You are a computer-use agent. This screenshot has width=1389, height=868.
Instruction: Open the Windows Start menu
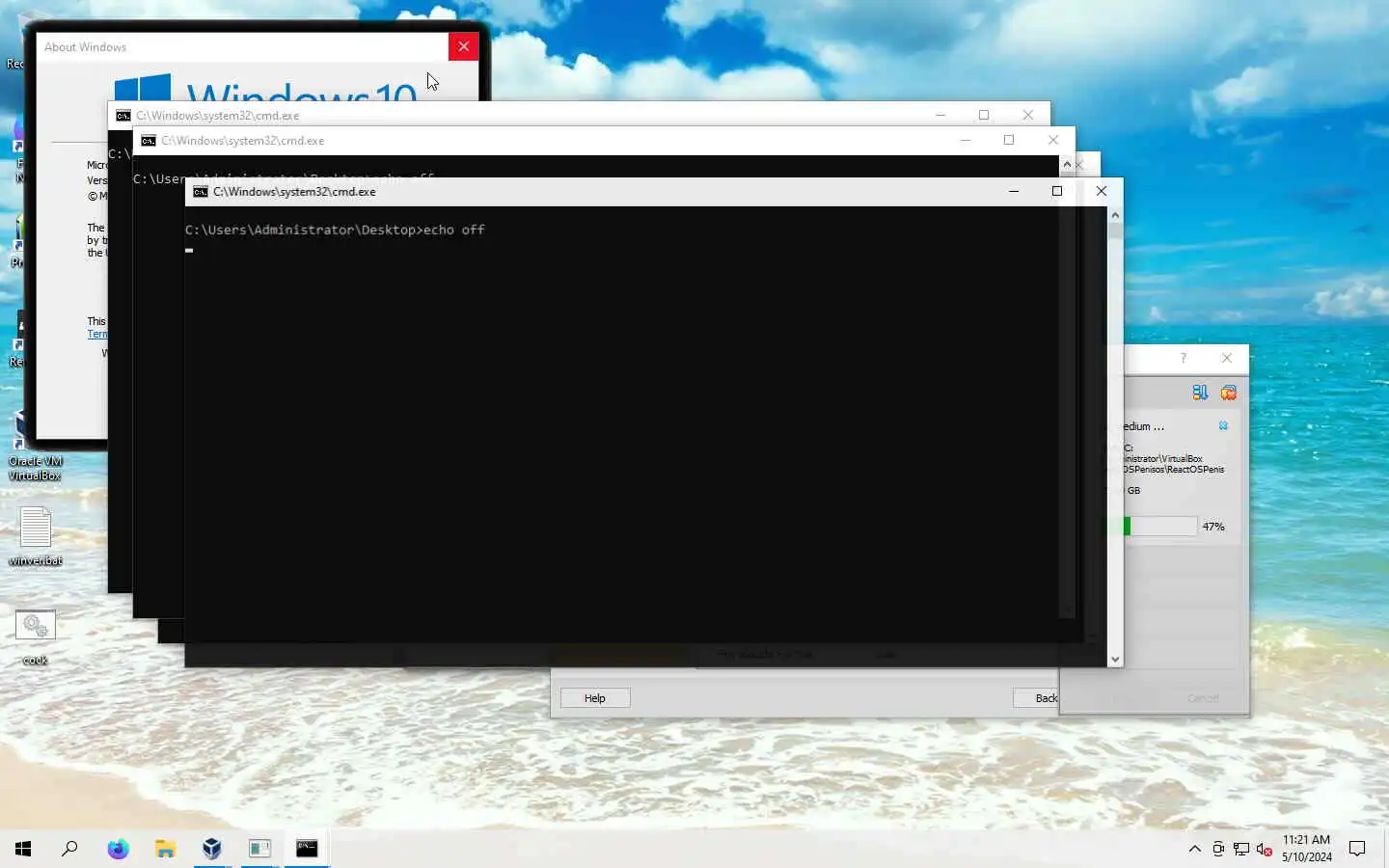pyautogui.click(x=23, y=849)
